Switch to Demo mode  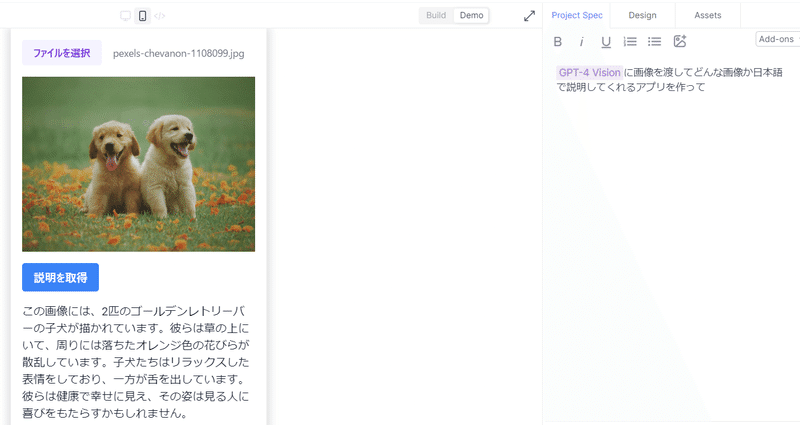tap(471, 16)
